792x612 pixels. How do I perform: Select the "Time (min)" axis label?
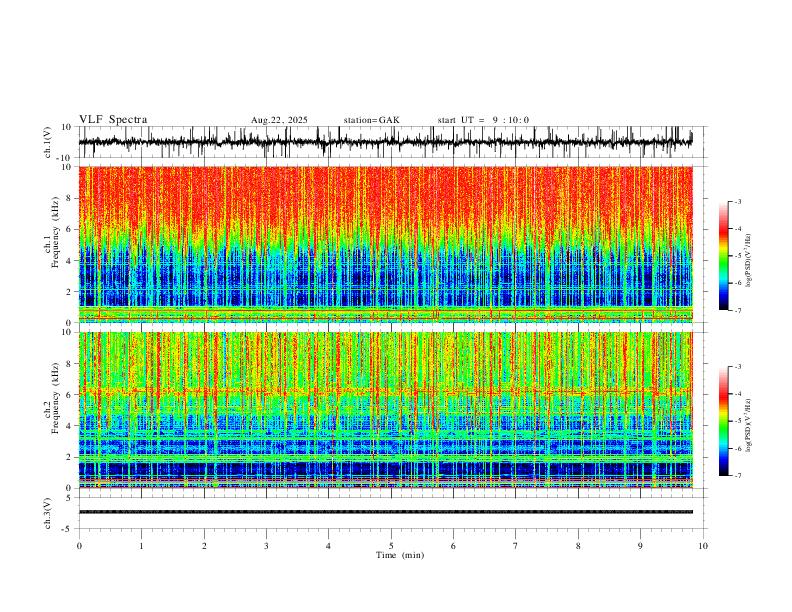point(400,555)
